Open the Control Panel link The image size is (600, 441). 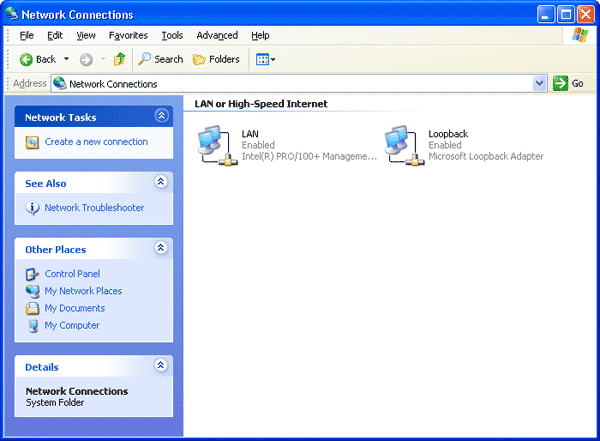(x=72, y=274)
